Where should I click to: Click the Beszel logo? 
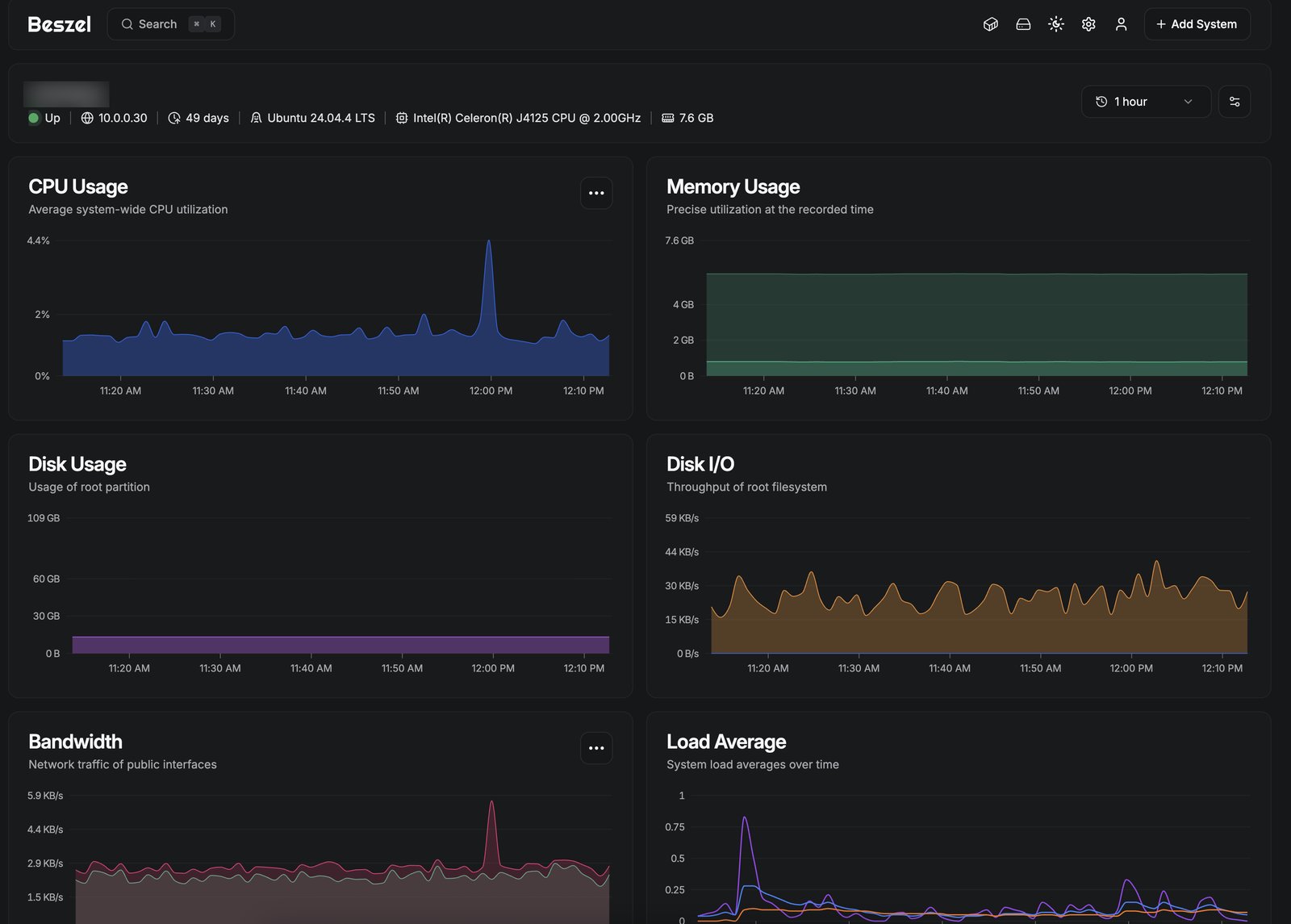59,24
